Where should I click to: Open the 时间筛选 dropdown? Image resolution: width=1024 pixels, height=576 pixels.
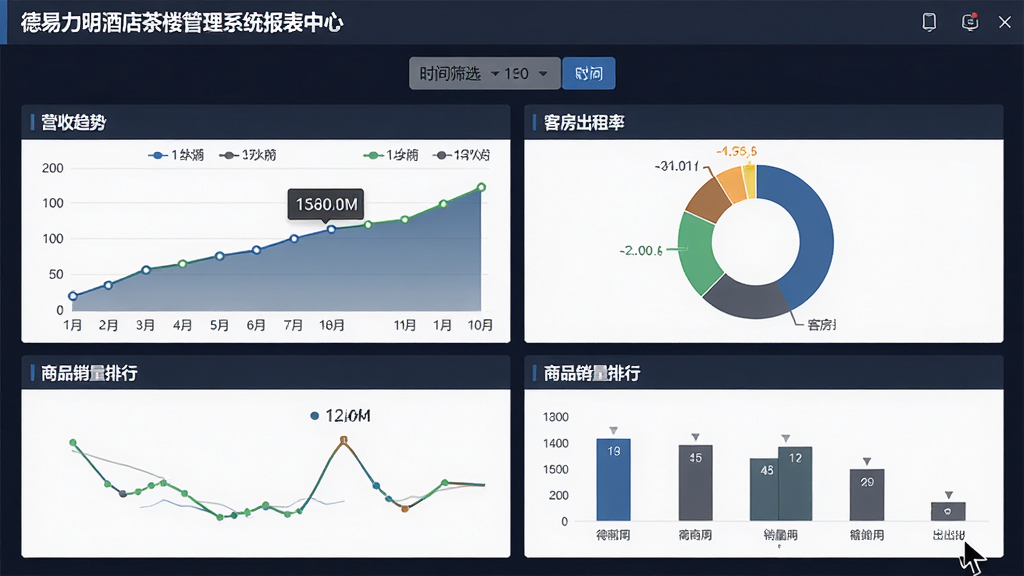(x=459, y=74)
